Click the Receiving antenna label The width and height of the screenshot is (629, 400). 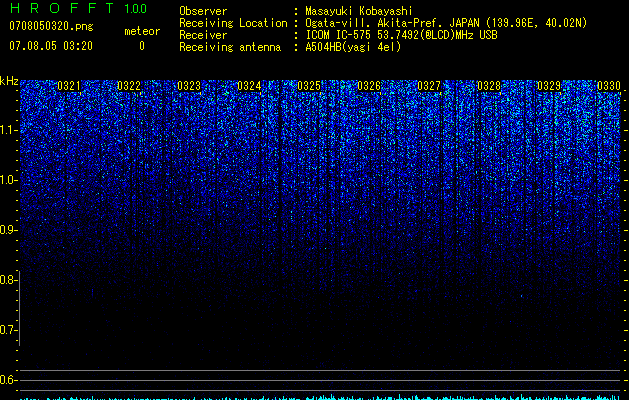(x=230, y=47)
